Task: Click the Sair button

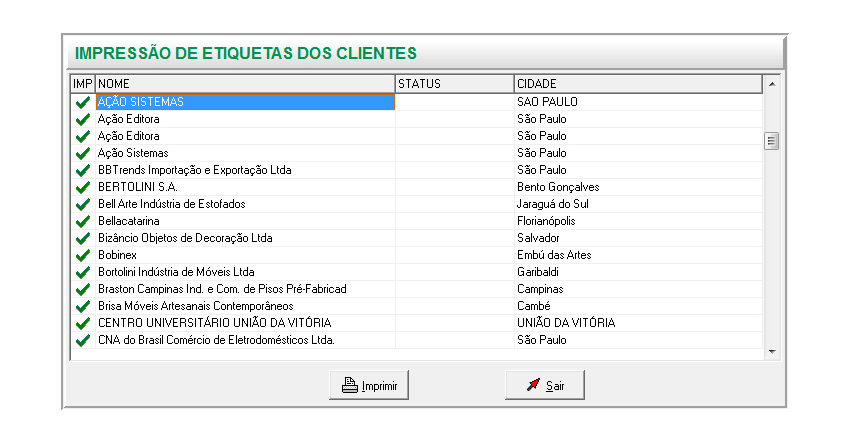Action: [545, 385]
